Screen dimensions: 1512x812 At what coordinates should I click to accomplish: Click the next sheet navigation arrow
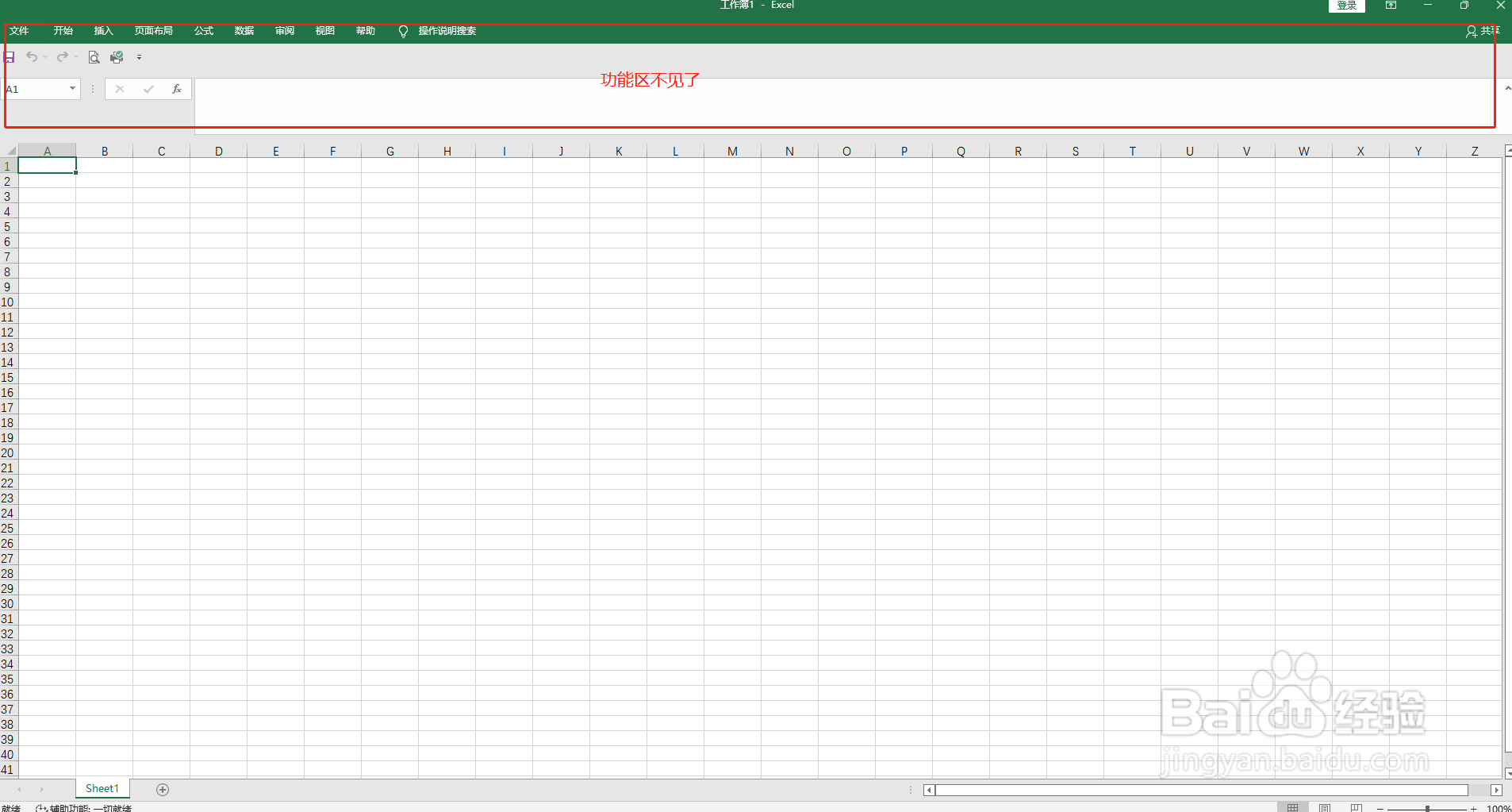42,789
